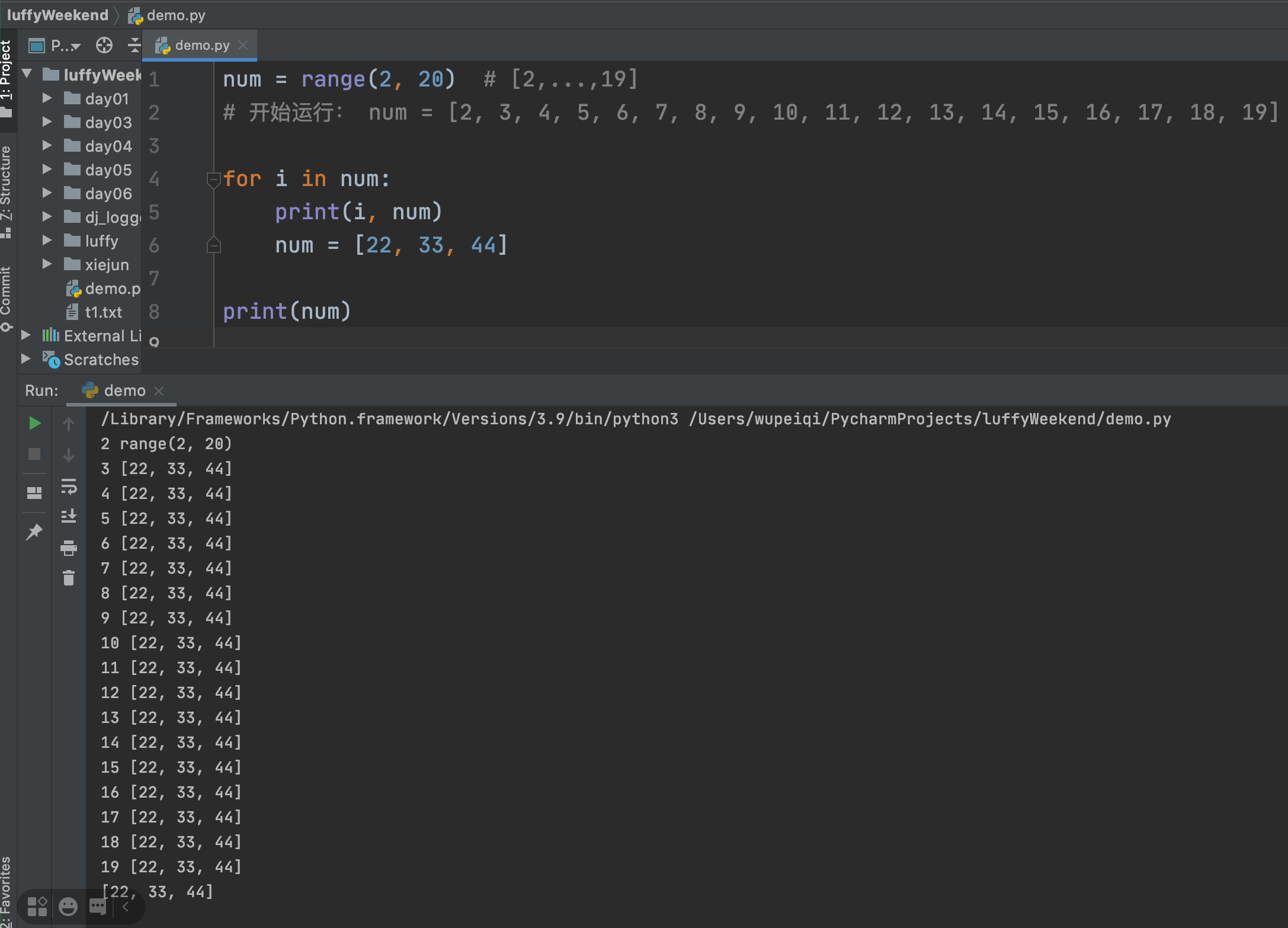The image size is (1288, 928).
Task: Collapse the luffyWeekend root folder
Action: (x=27, y=74)
